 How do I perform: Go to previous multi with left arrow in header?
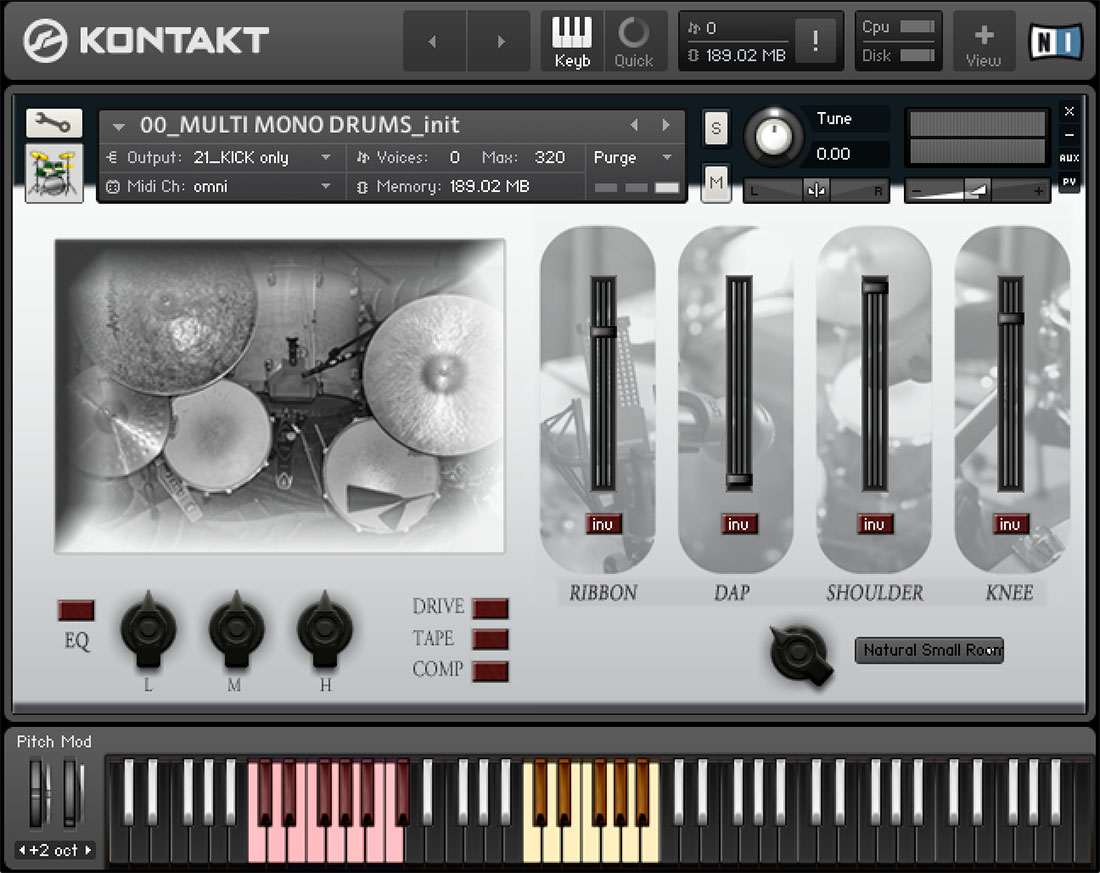click(x=434, y=41)
